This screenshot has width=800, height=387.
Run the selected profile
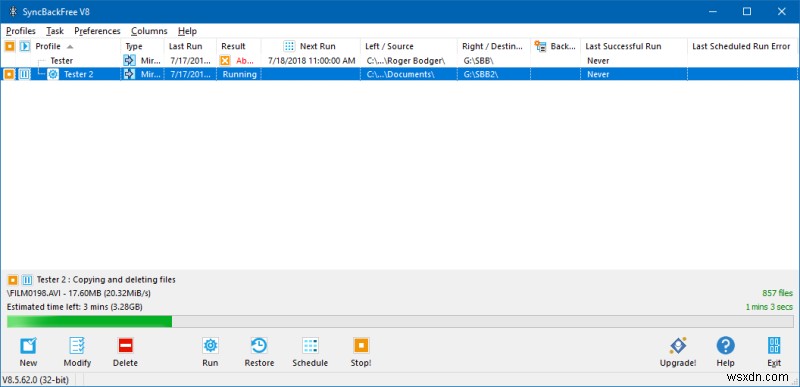pyautogui.click(x=210, y=352)
